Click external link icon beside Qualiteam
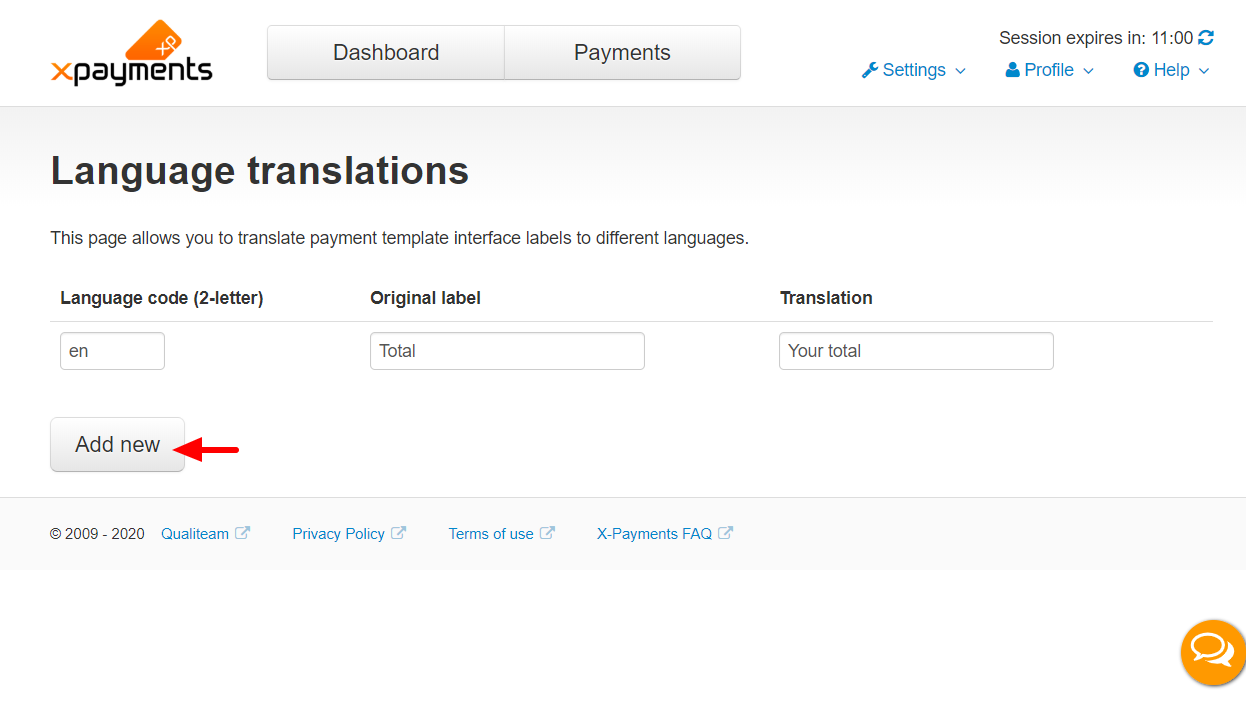The image size is (1246, 702). pyautogui.click(x=242, y=533)
